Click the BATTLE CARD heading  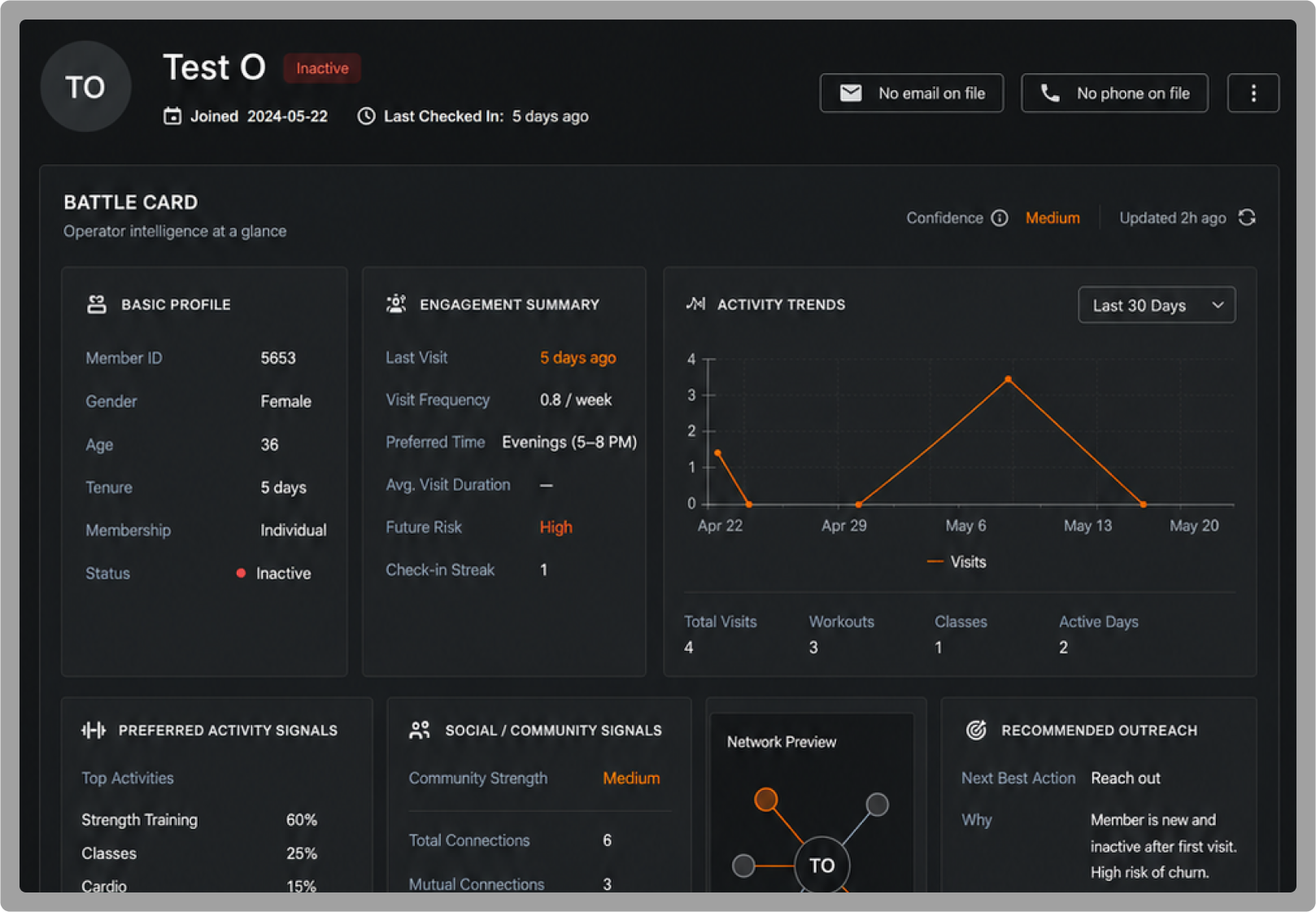pyautogui.click(x=131, y=203)
